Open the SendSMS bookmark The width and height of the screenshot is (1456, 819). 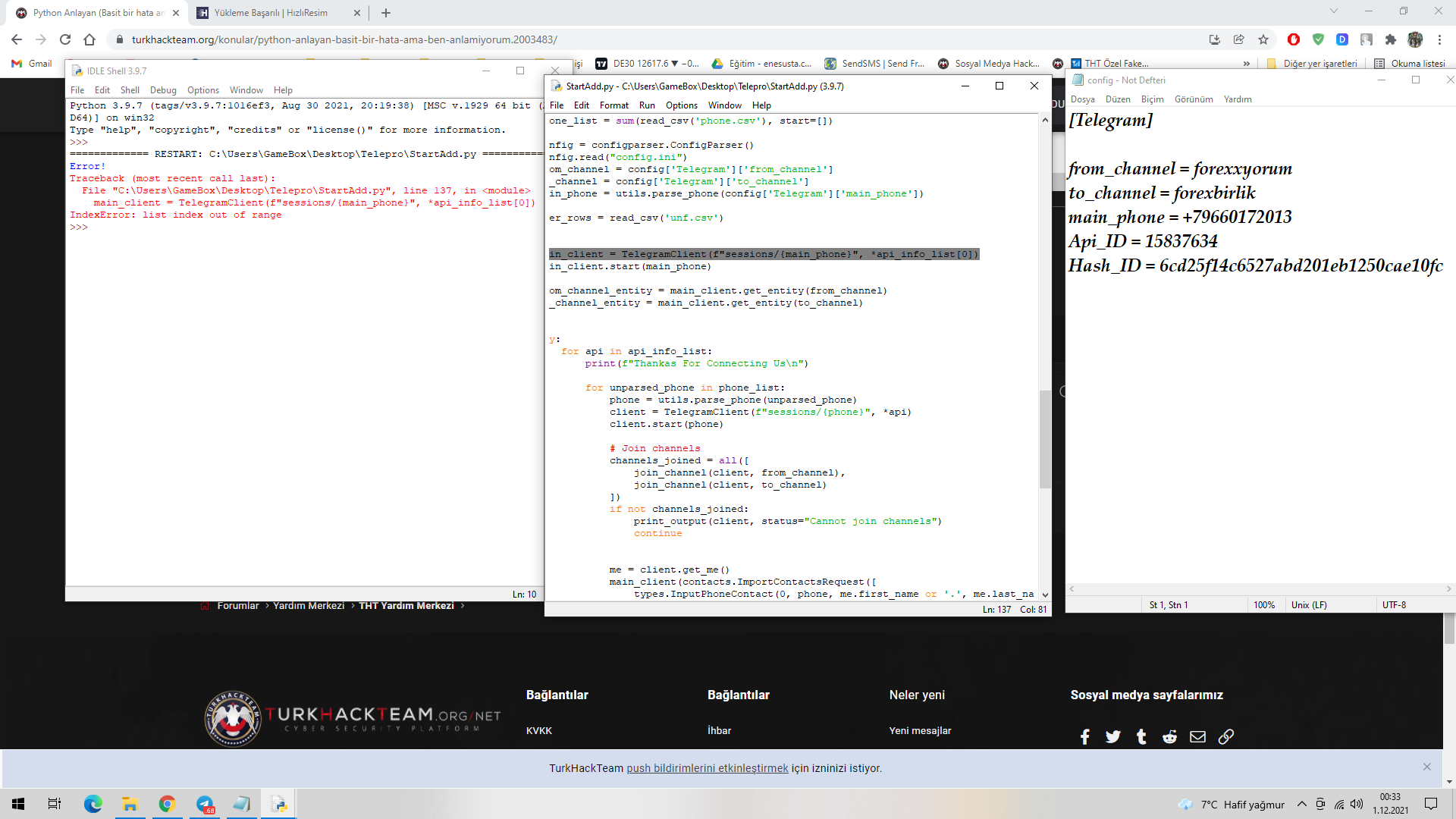874,64
